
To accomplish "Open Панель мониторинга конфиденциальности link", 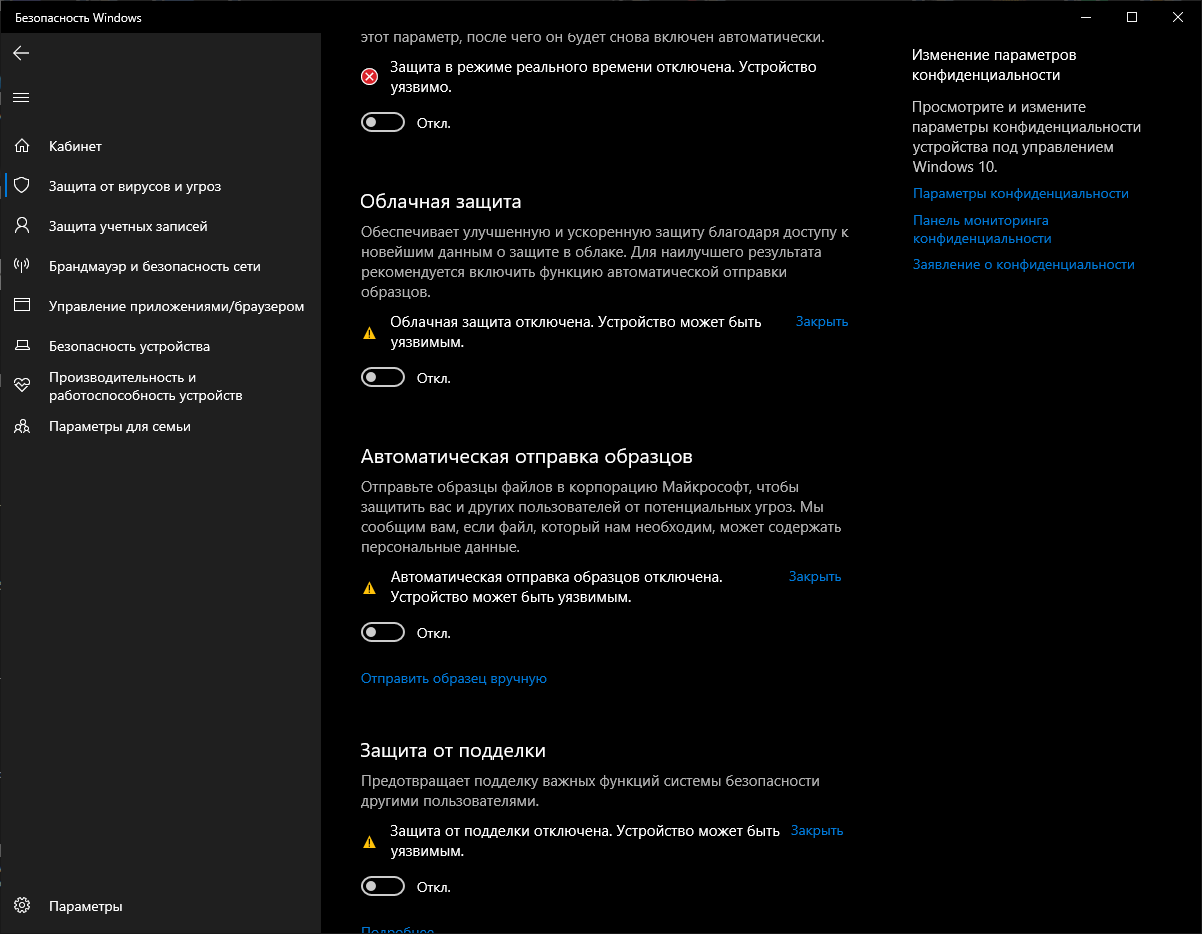I will tap(981, 230).
